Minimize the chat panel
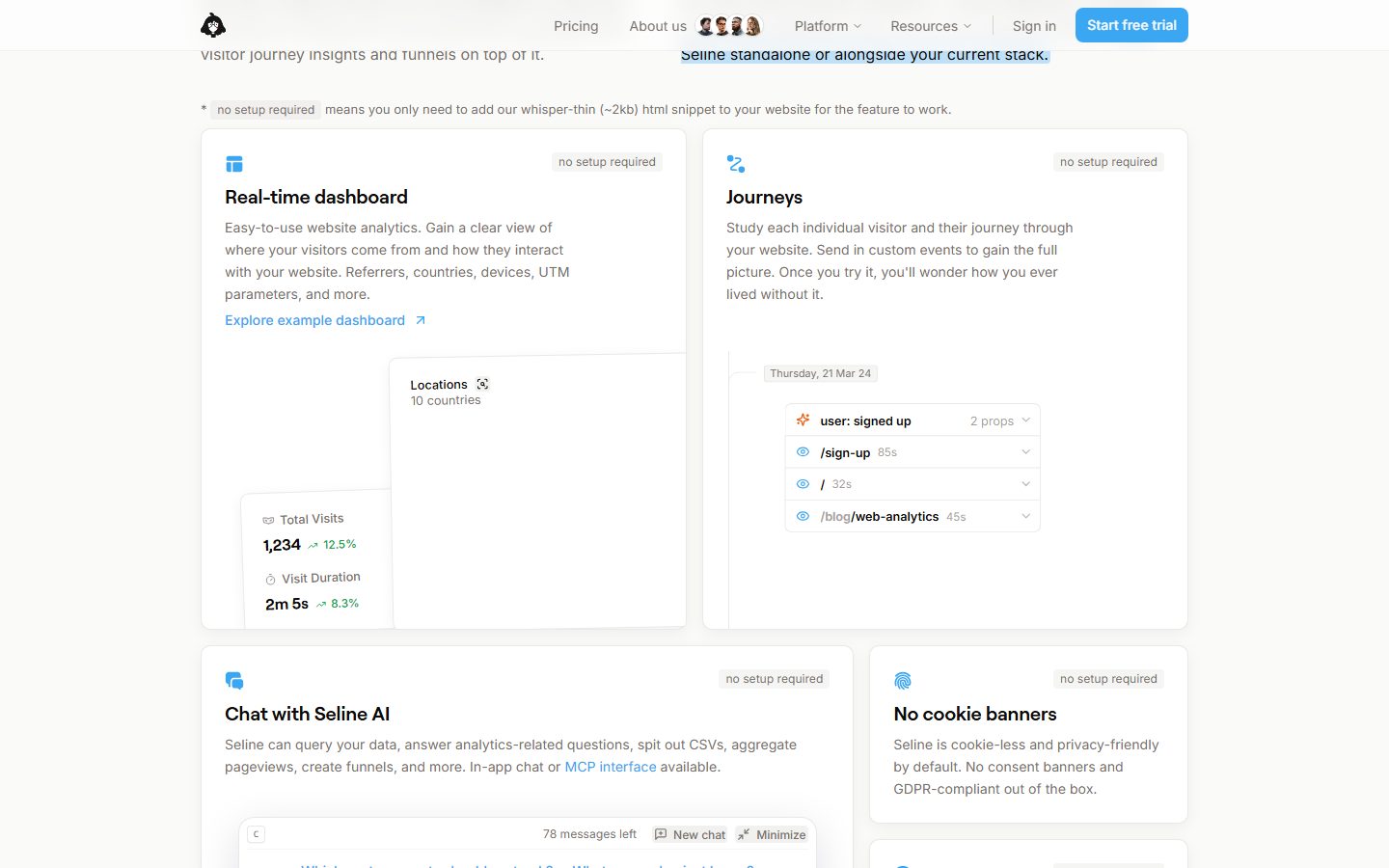1389x868 pixels. point(772,834)
